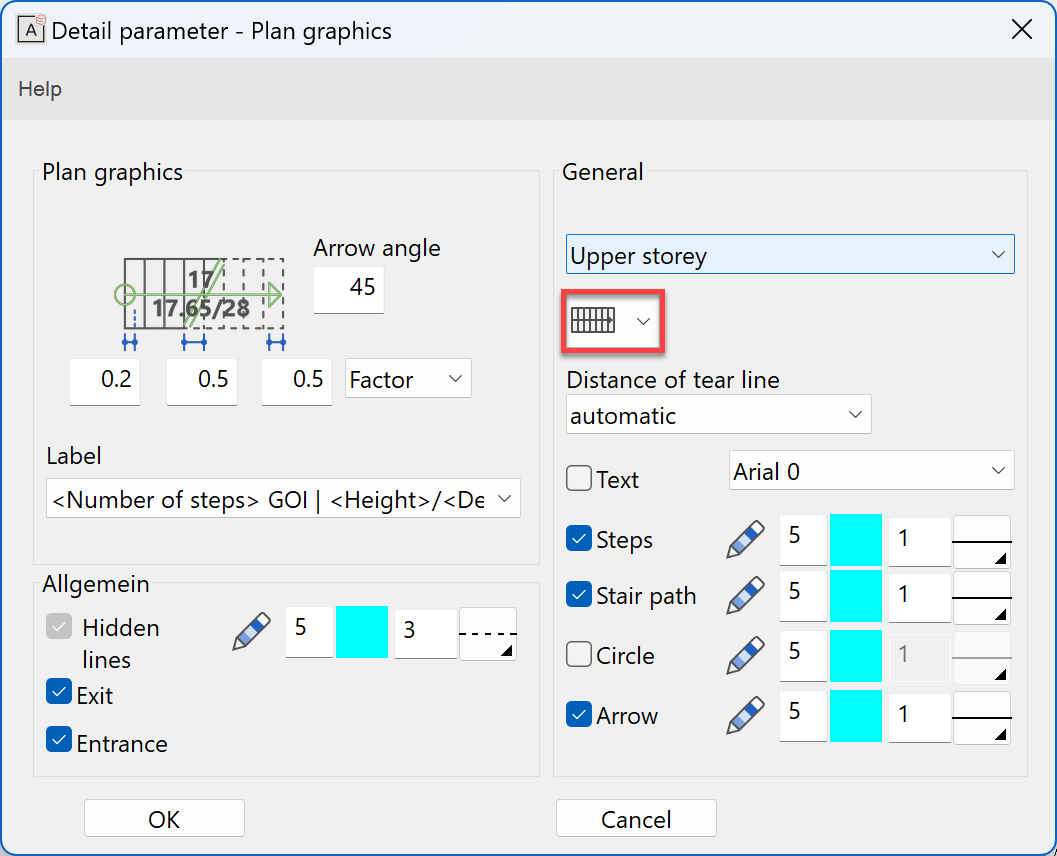Open the linetype selector for the Arrow row

(982, 717)
